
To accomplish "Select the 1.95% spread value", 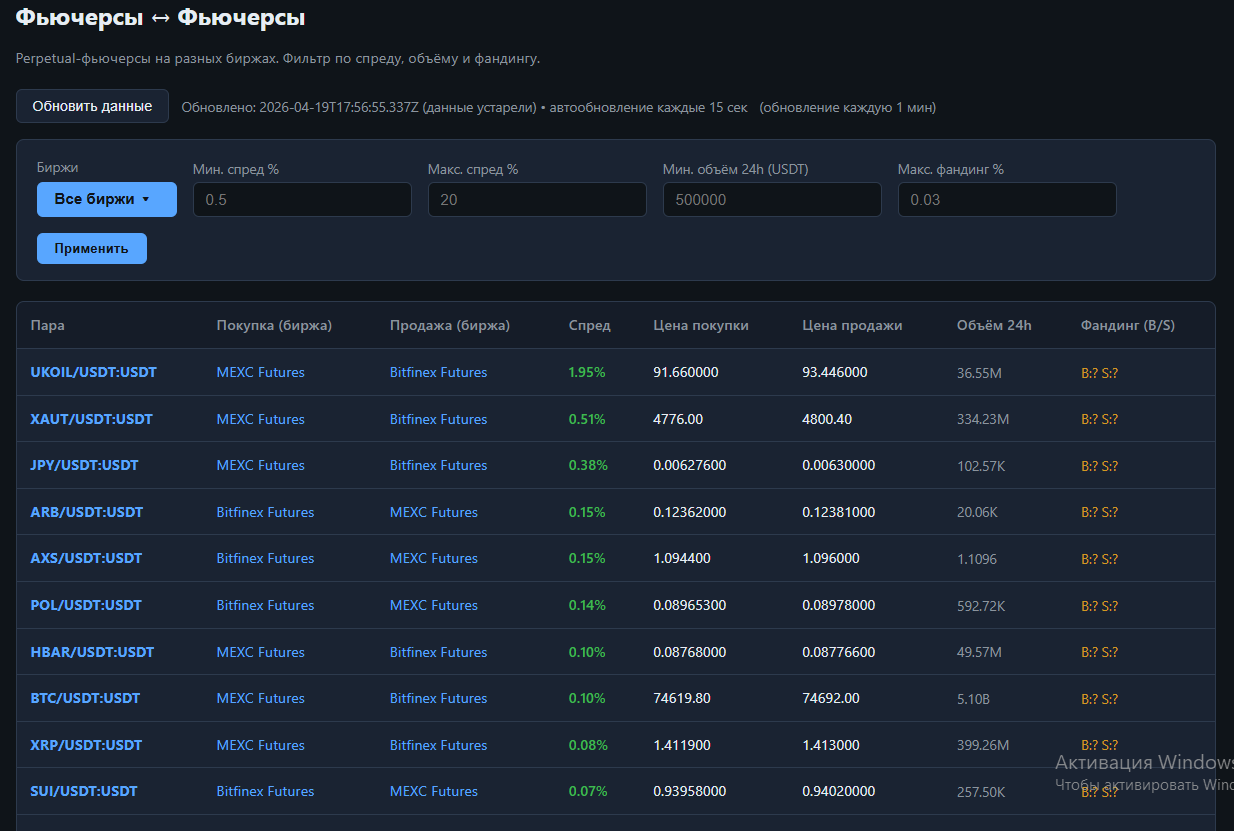I will [587, 372].
